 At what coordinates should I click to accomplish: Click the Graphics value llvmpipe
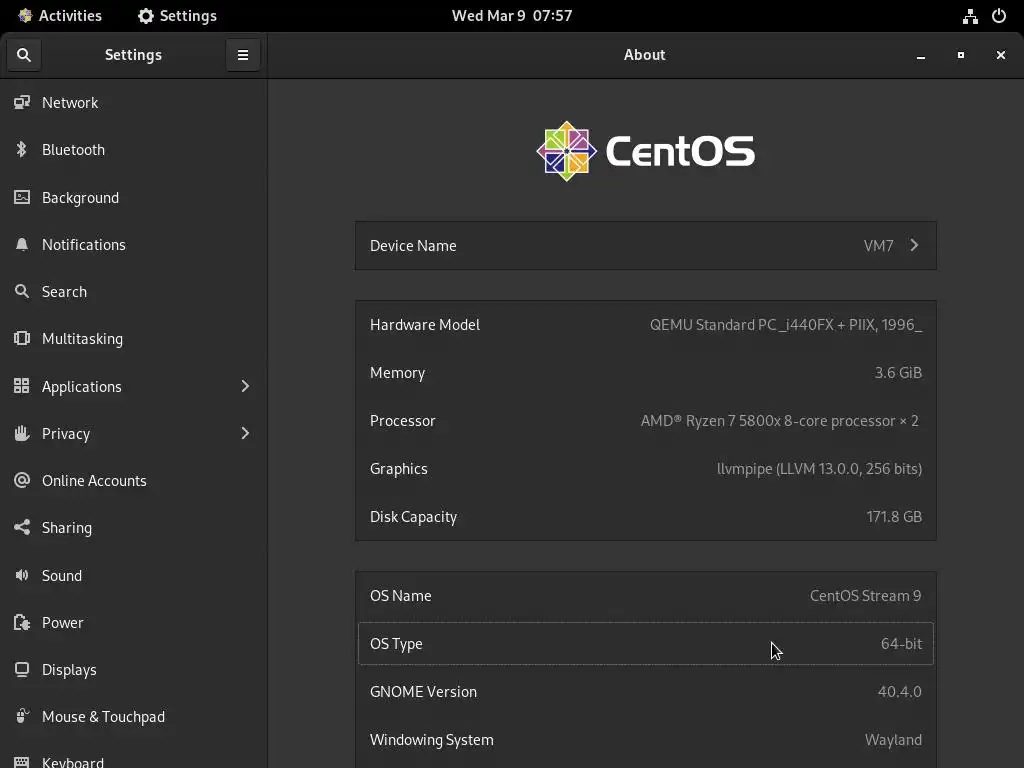(819, 468)
